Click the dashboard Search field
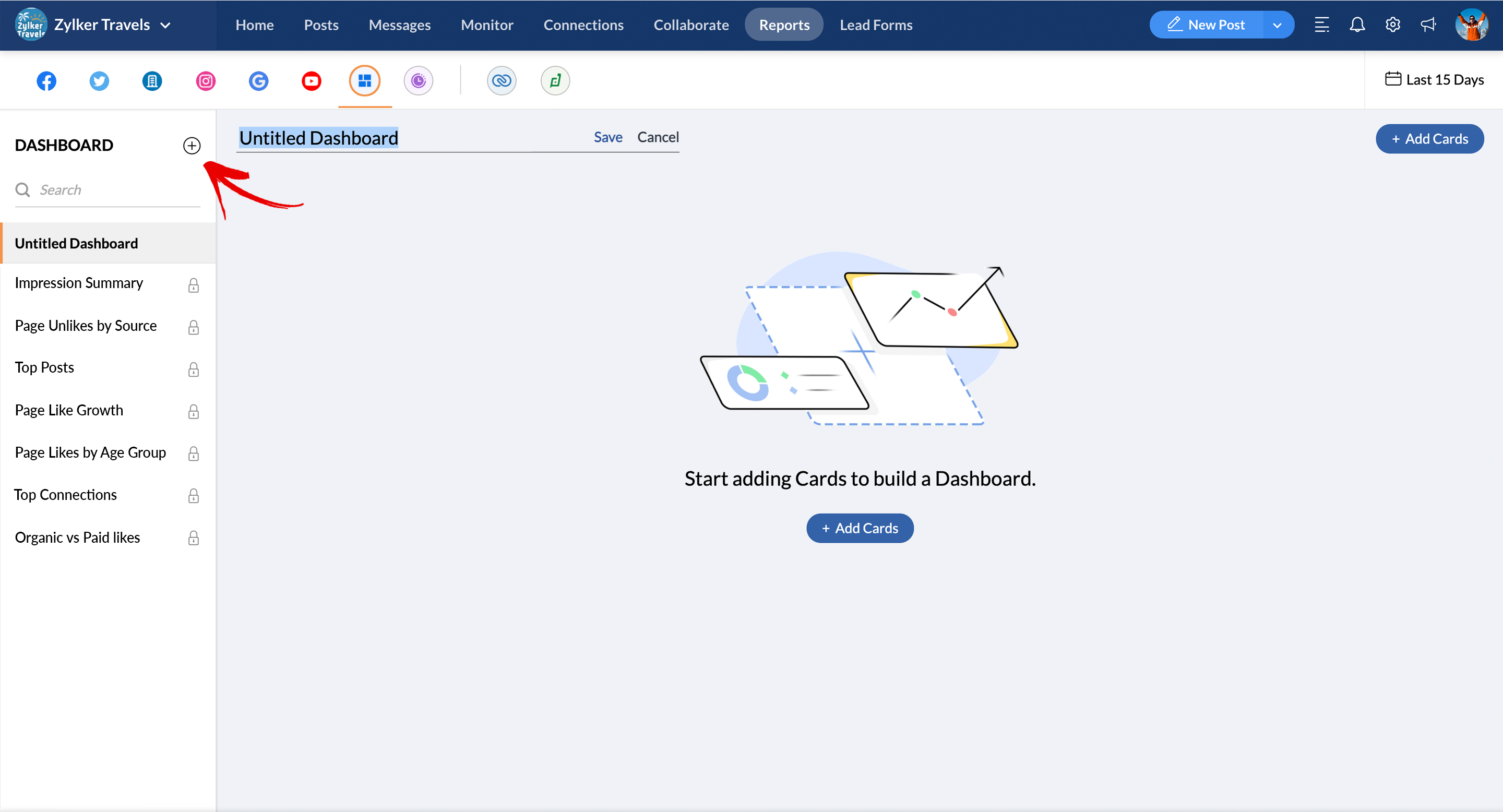Screen dimensions: 1503x812 tap(108, 189)
